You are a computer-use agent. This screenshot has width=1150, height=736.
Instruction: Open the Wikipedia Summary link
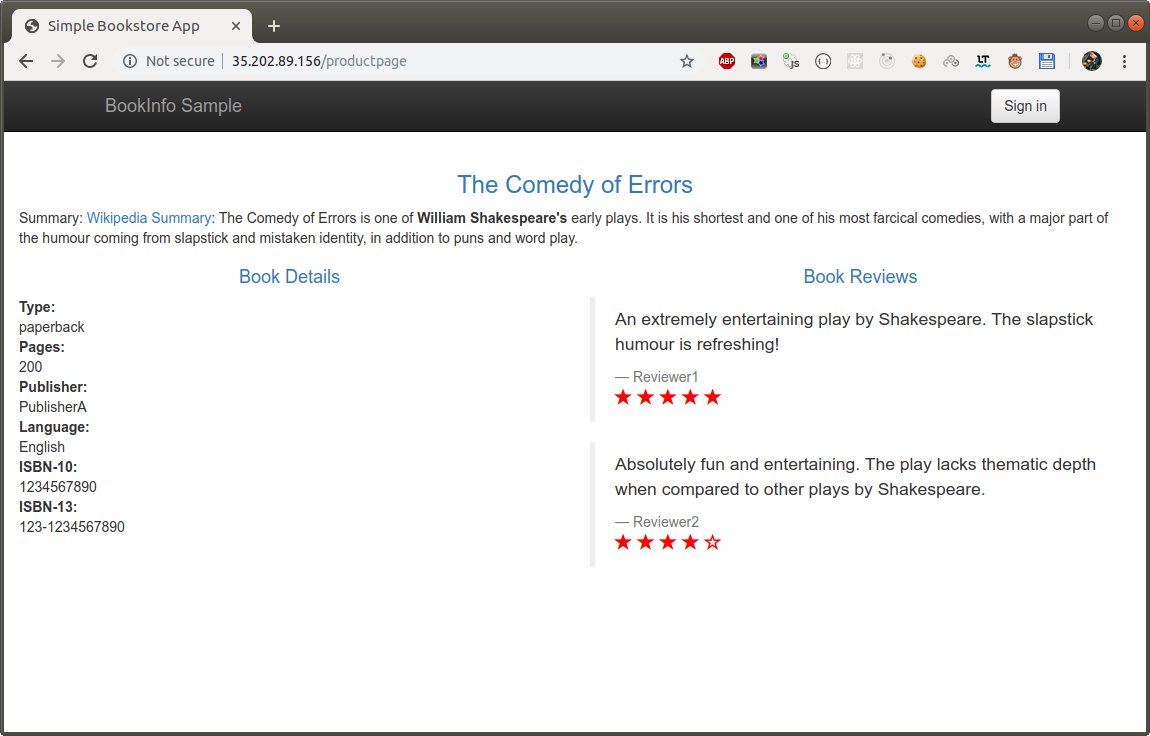point(149,218)
